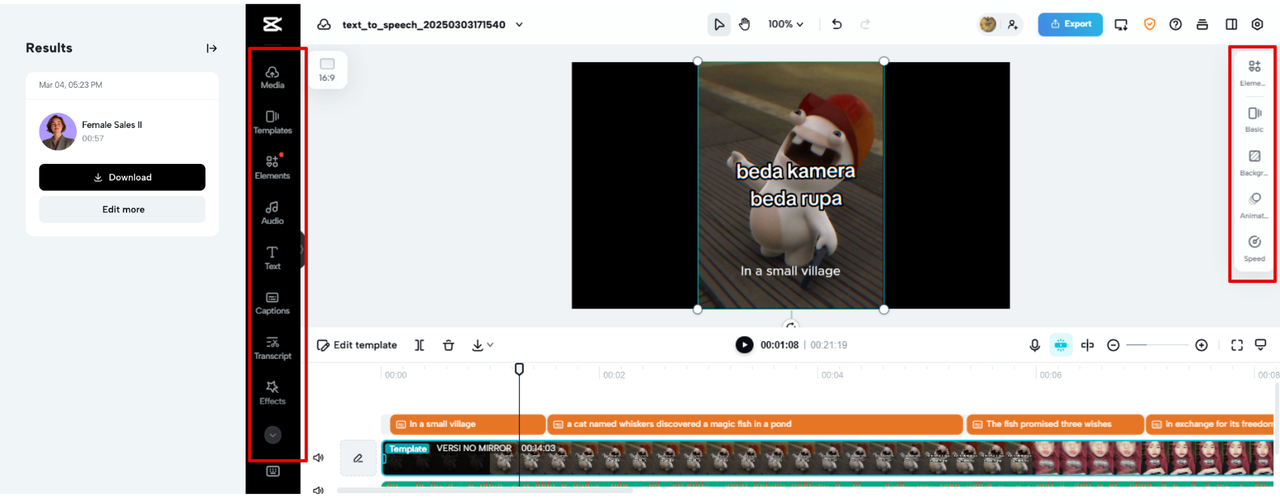The image size is (1280, 498).
Task: Switch to the hand pan tool
Action: (x=745, y=24)
